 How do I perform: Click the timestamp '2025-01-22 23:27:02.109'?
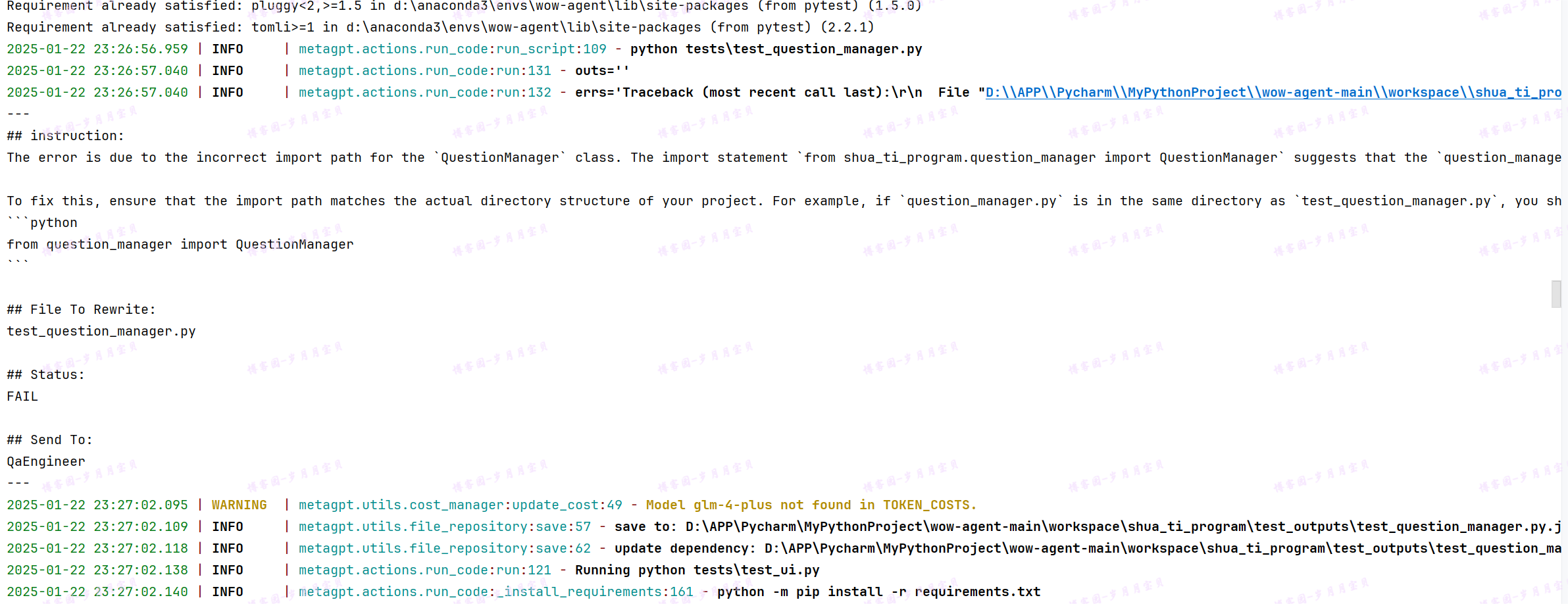pyautogui.click(x=97, y=527)
